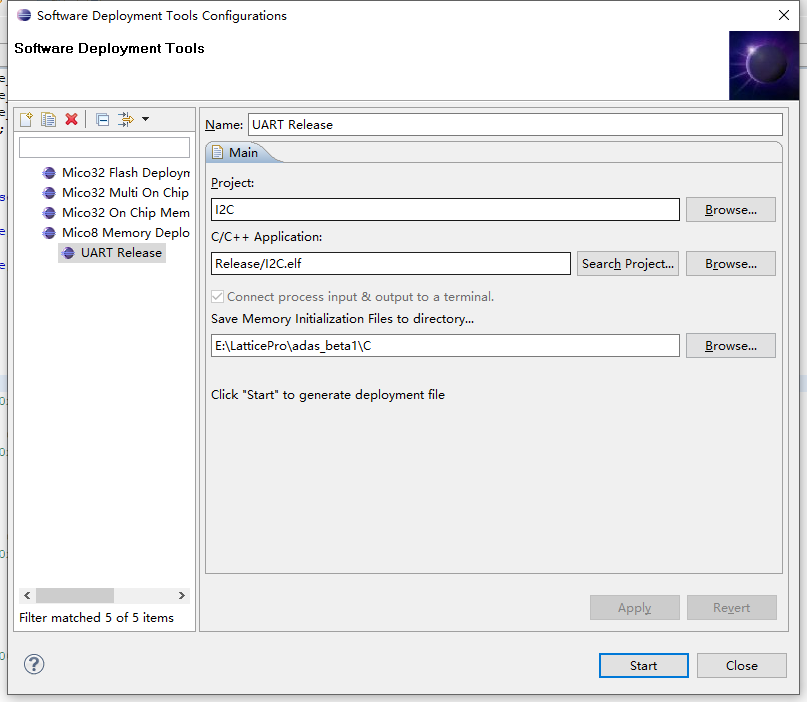This screenshot has height=702, width=807.
Task: Close window with title bar X
Action: [784, 15]
